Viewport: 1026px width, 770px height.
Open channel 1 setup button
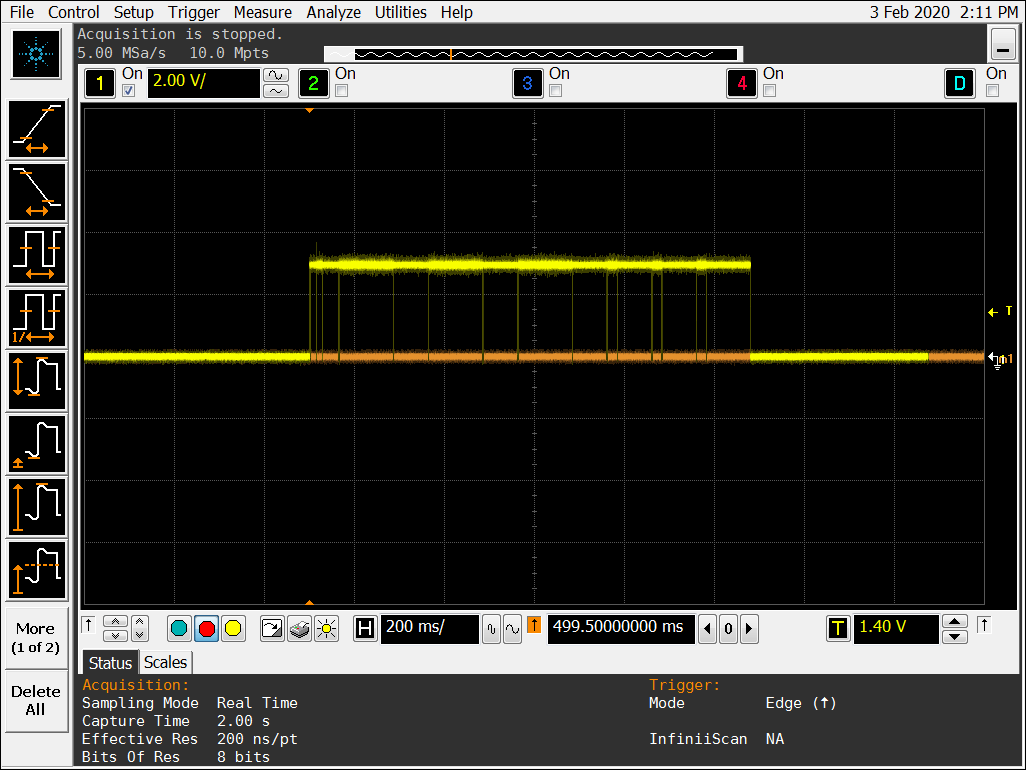[x=100, y=83]
